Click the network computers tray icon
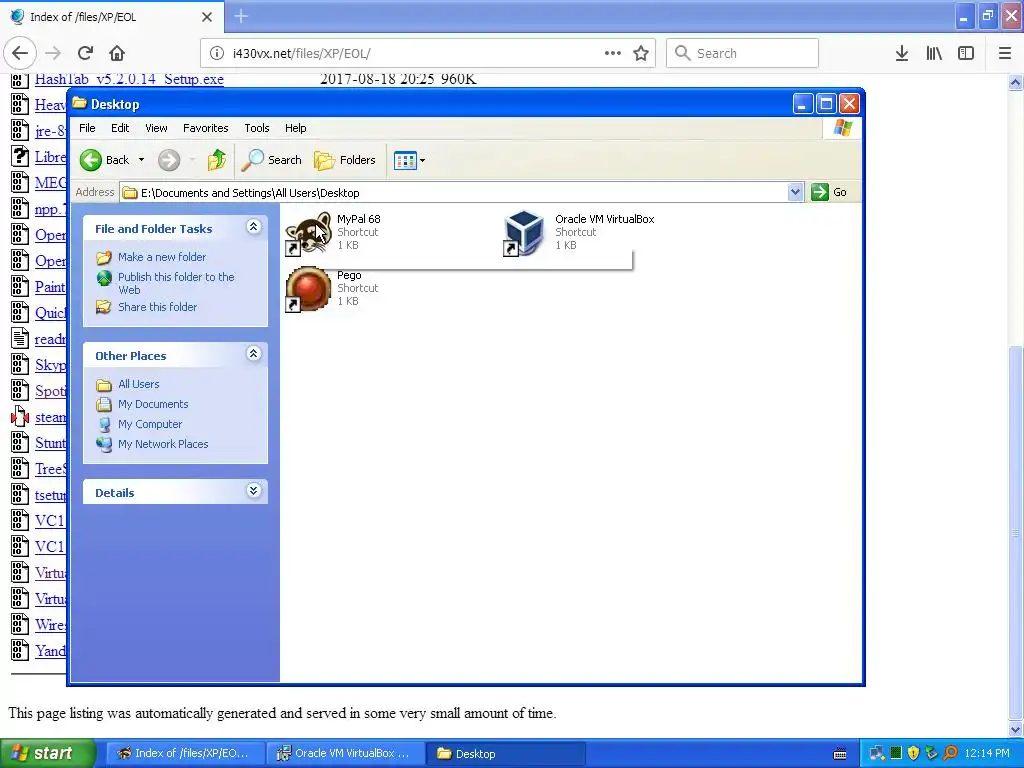 [877, 753]
